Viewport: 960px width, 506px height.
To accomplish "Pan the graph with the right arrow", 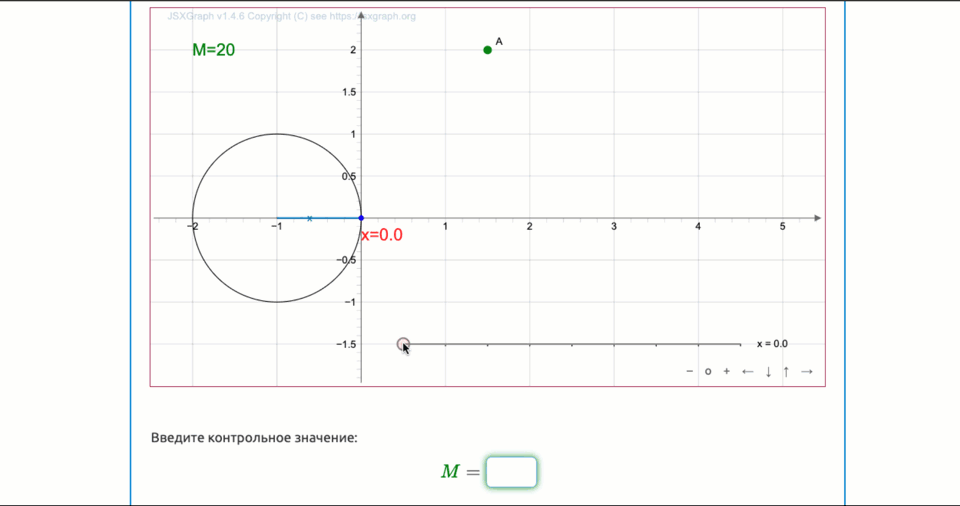I will tap(807, 372).
